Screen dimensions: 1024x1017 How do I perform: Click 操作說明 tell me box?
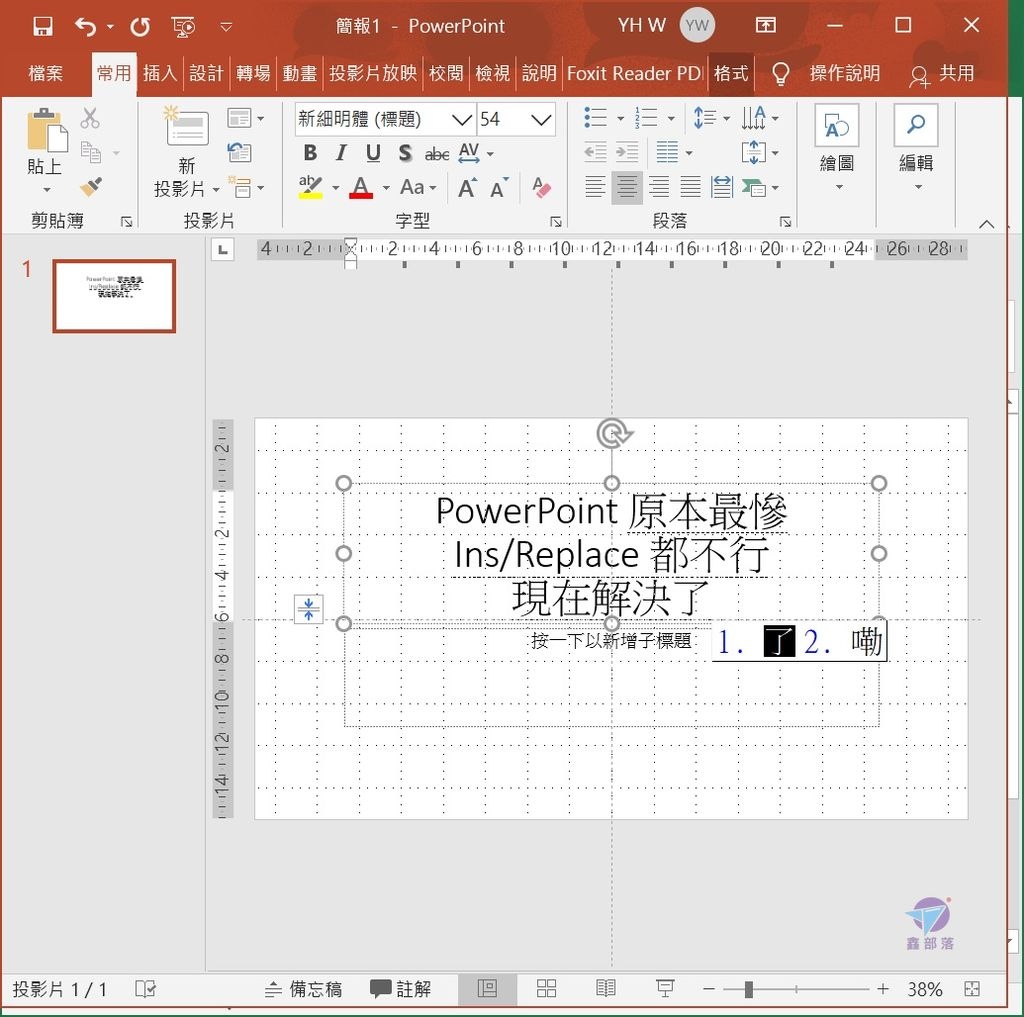(844, 73)
